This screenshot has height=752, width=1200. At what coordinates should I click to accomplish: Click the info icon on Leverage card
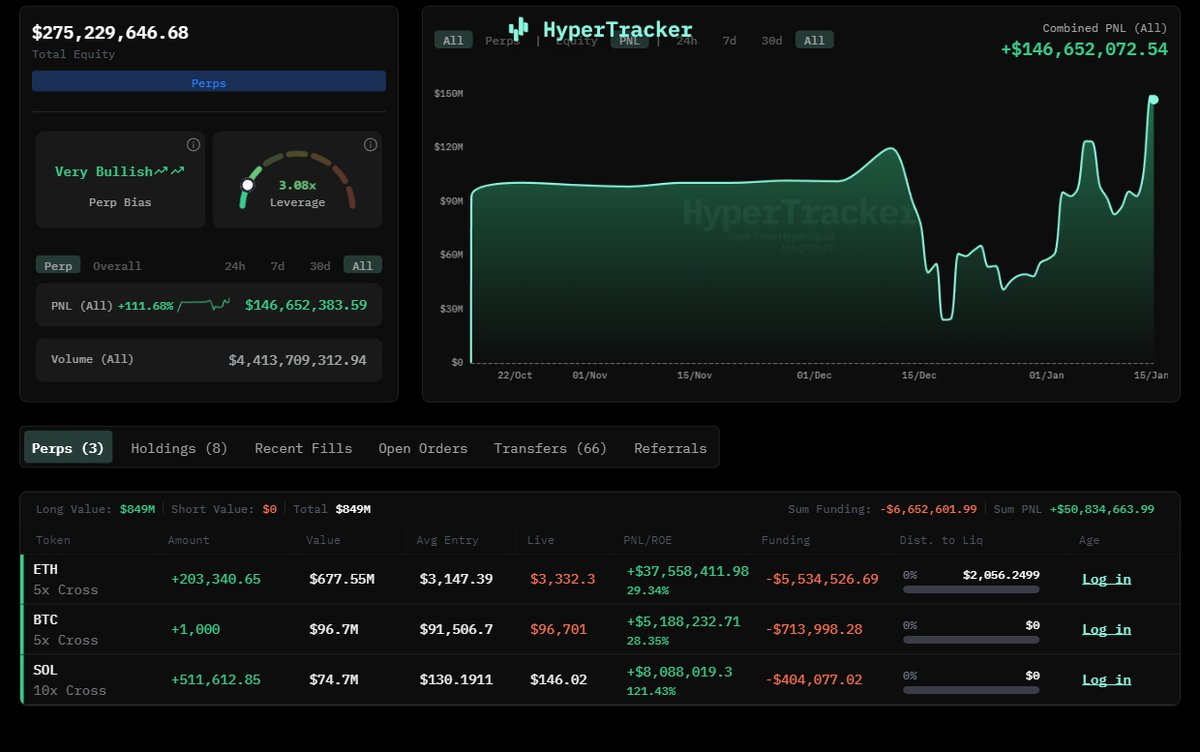point(370,145)
